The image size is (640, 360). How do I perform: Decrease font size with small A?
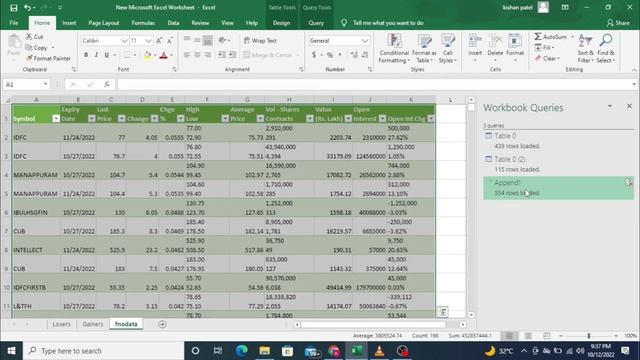tap(170, 40)
